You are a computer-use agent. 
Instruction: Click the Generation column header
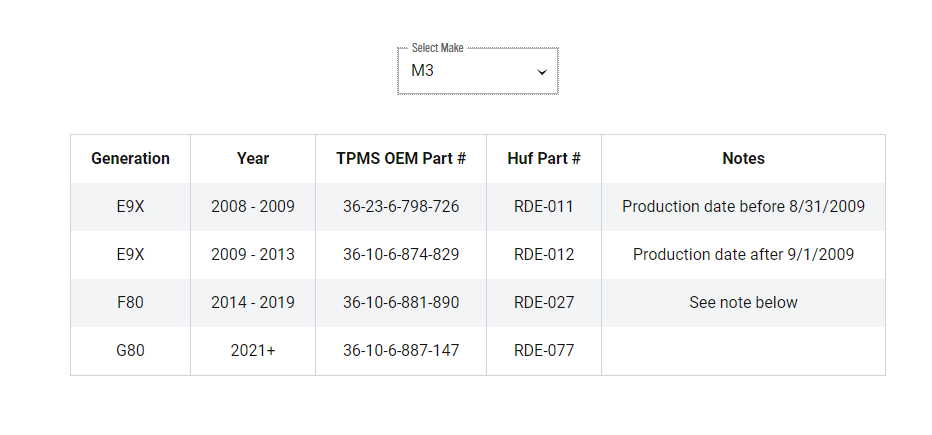click(130, 159)
